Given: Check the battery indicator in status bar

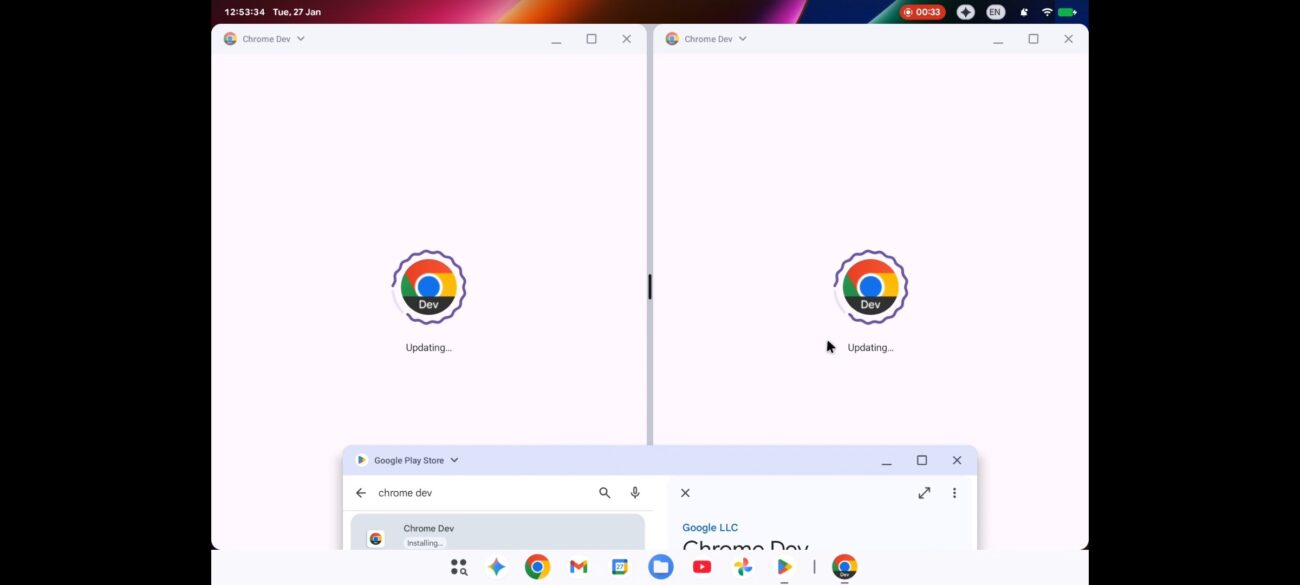Looking at the screenshot, I should [1067, 12].
